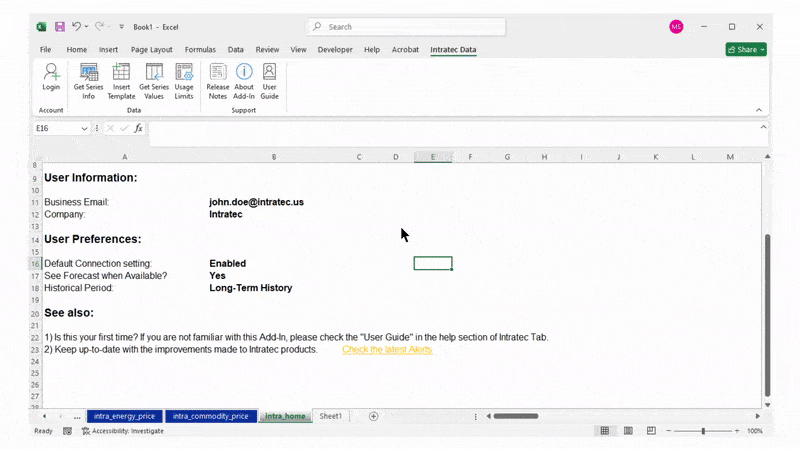Collapse the ribbon with chevron arrow
Viewport: 800px width, 450px height.
(x=760, y=110)
